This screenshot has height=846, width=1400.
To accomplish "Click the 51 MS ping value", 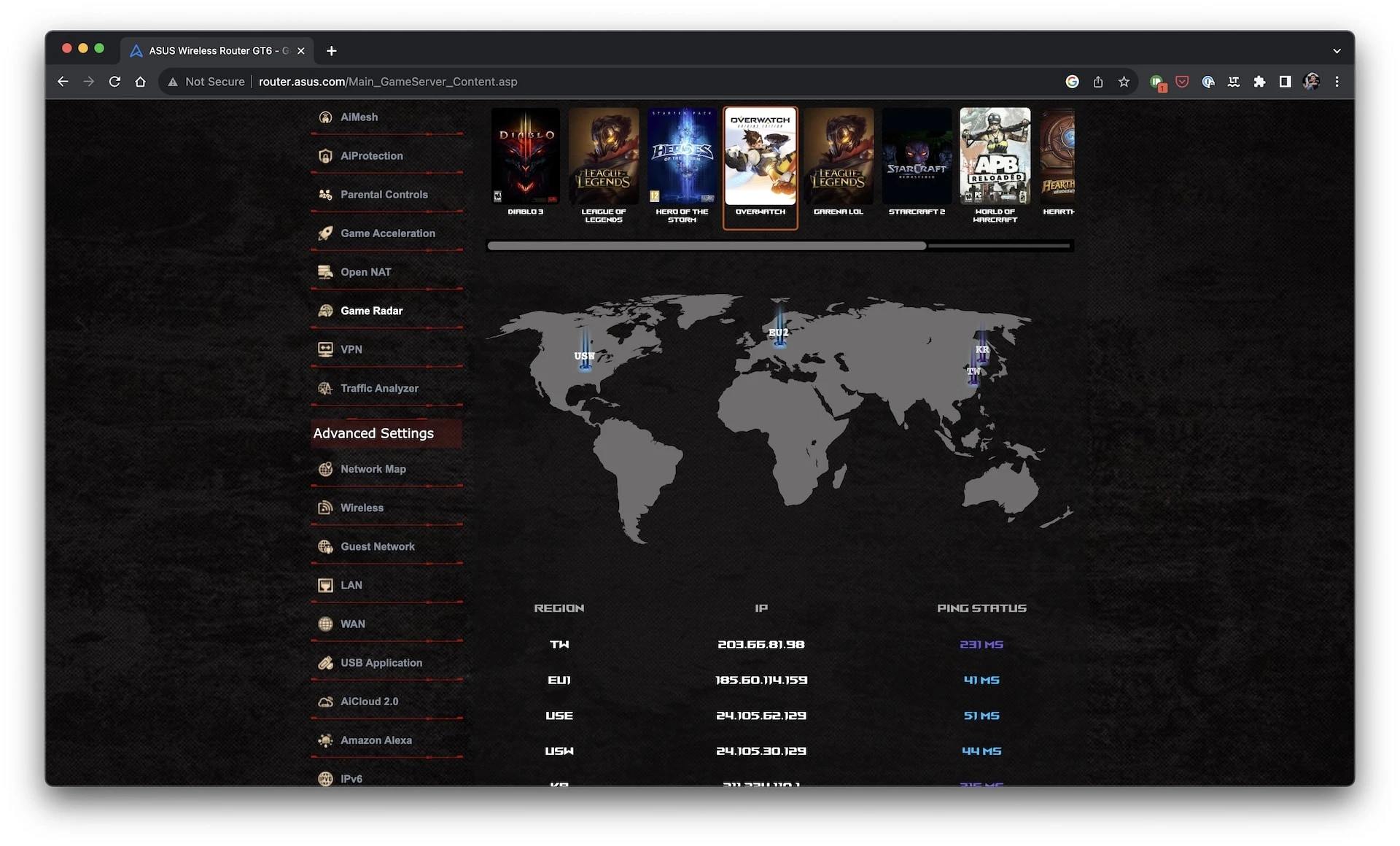I will point(981,715).
